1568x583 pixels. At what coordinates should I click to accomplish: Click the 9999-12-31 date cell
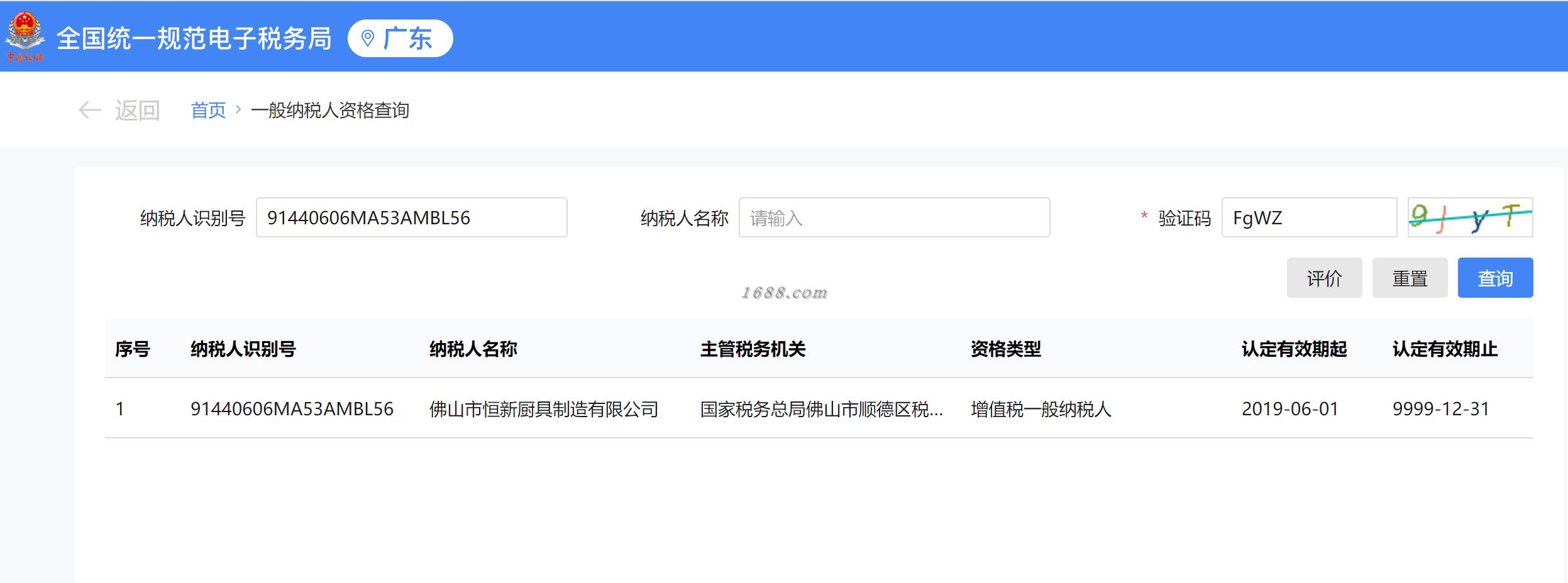1441,409
